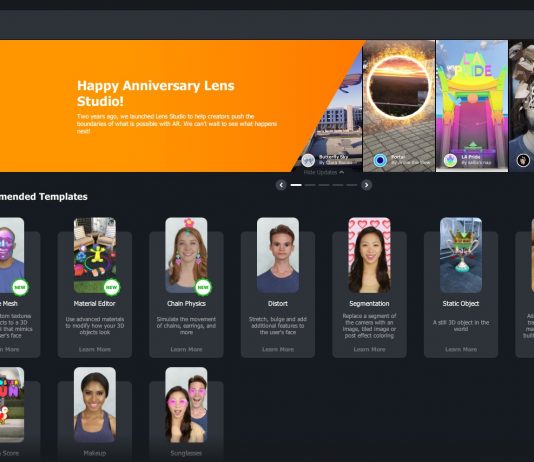Open the Makeup template image
Screen dimensions: 534x462
[95, 404]
